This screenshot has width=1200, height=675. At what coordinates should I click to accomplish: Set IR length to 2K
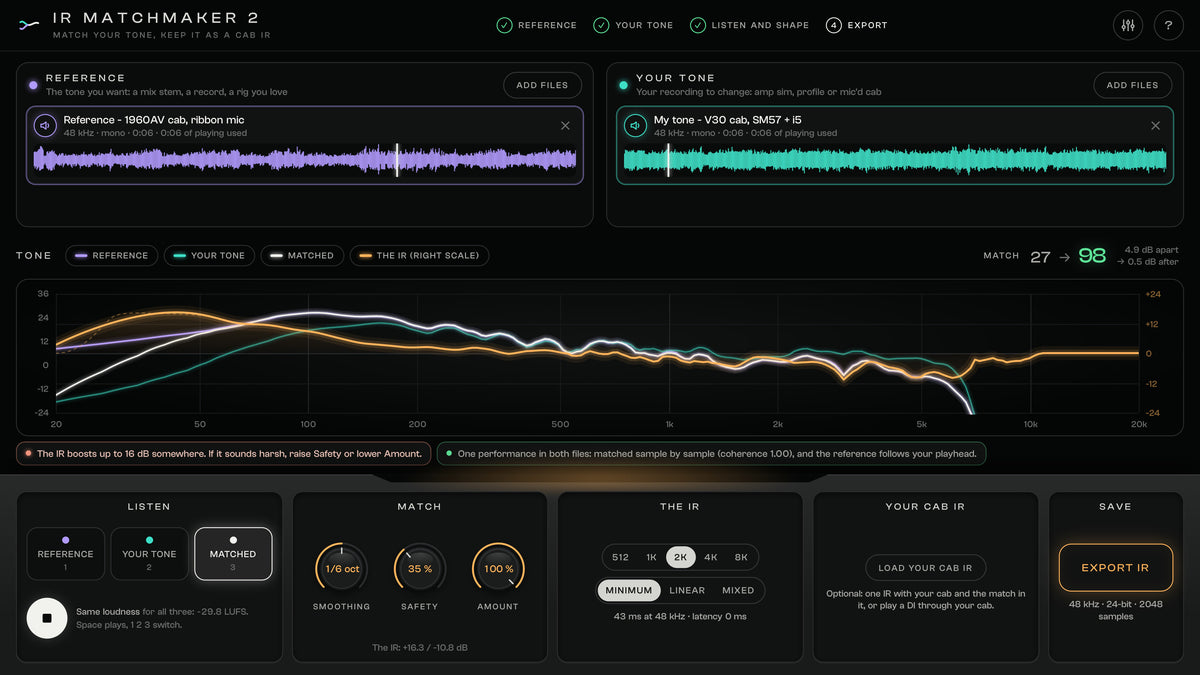(x=681, y=557)
